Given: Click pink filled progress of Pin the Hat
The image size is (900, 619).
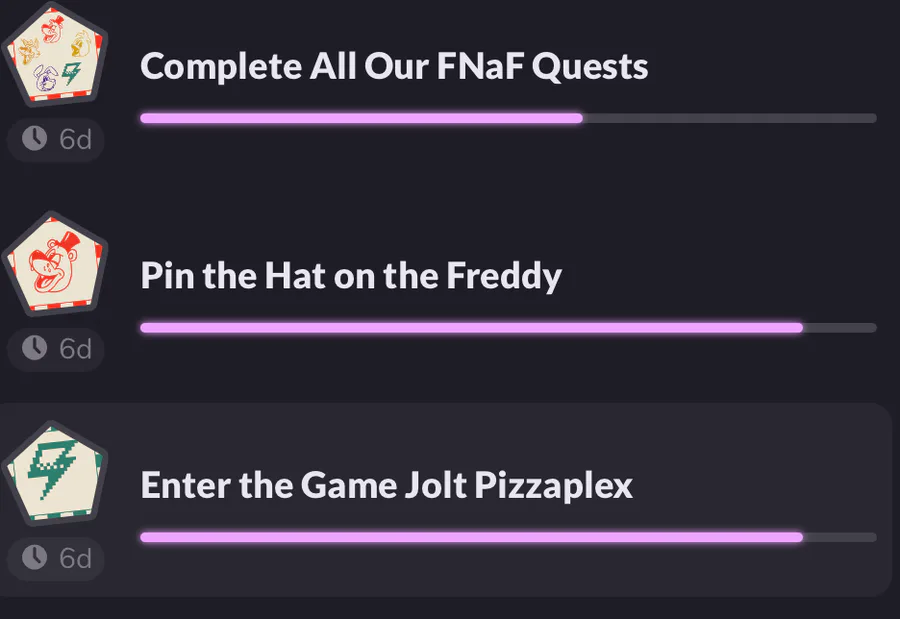Looking at the screenshot, I should pyautogui.click(x=472, y=328).
